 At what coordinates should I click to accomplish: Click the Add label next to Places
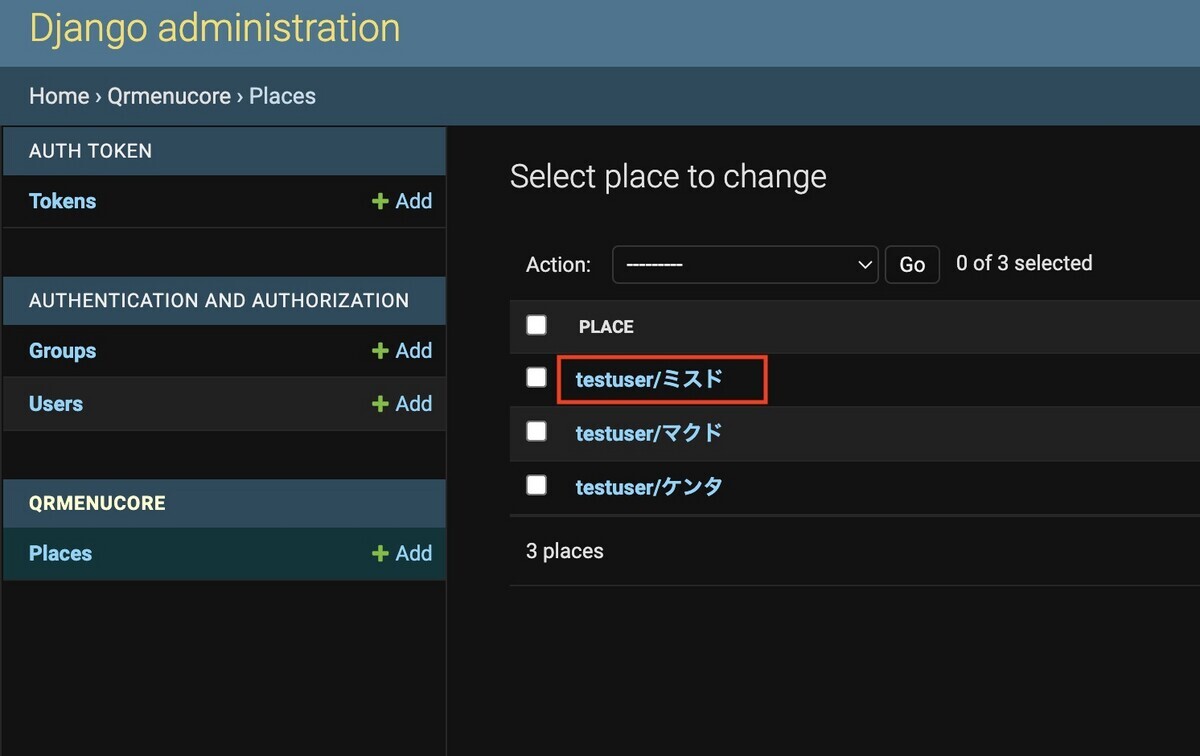[414, 554]
